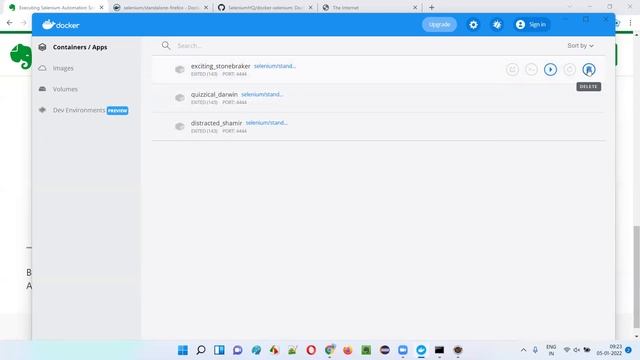Screen dimensions: 640x360
Task: Open Windows taskbar search
Action: 201,350
